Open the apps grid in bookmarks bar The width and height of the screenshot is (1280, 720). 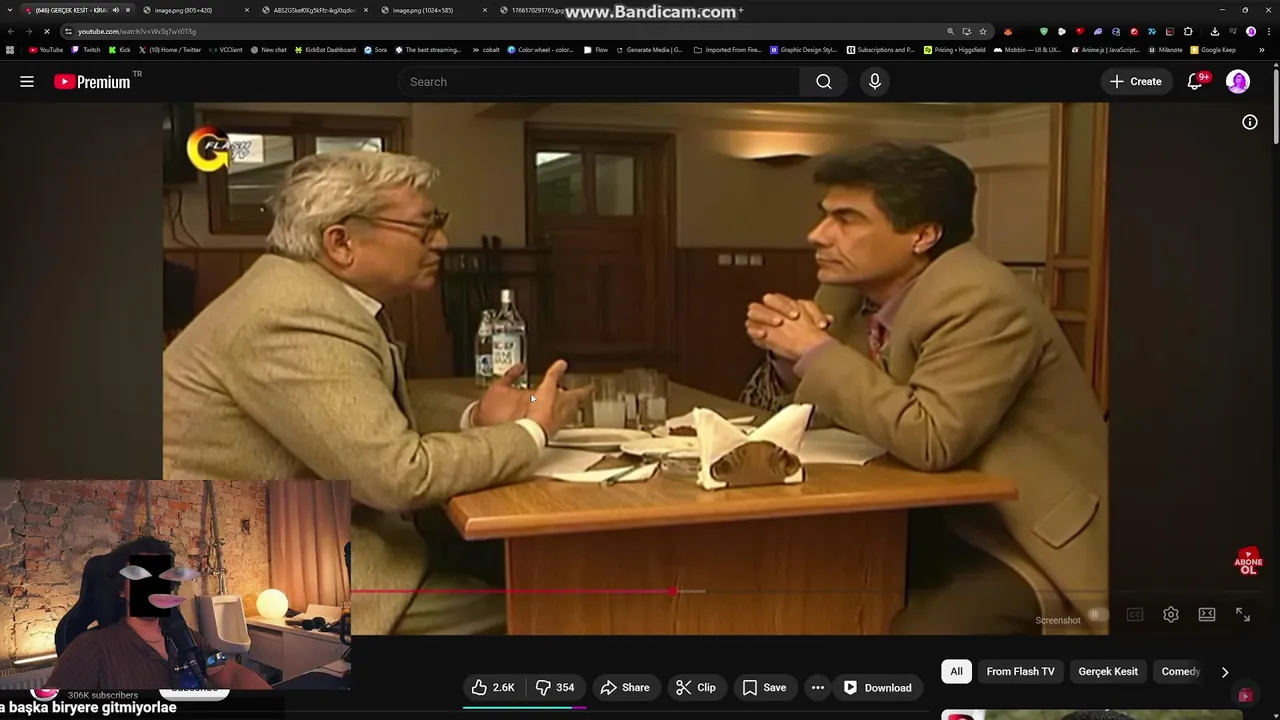coord(10,49)
